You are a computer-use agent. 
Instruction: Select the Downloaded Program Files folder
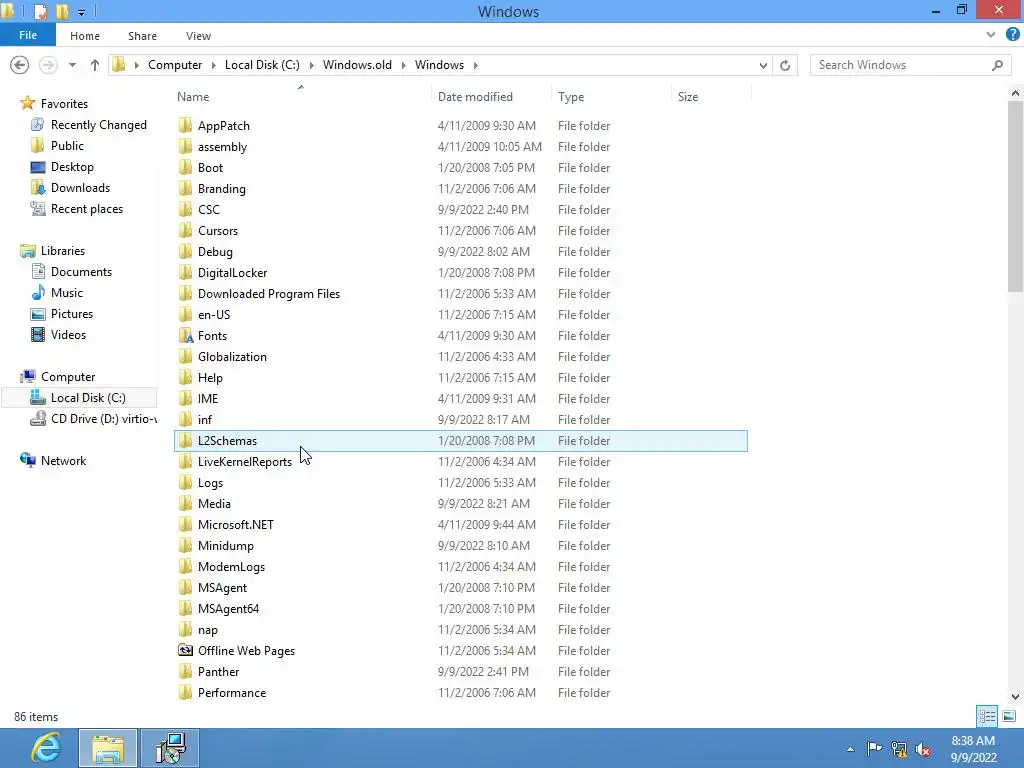[269, 294]
